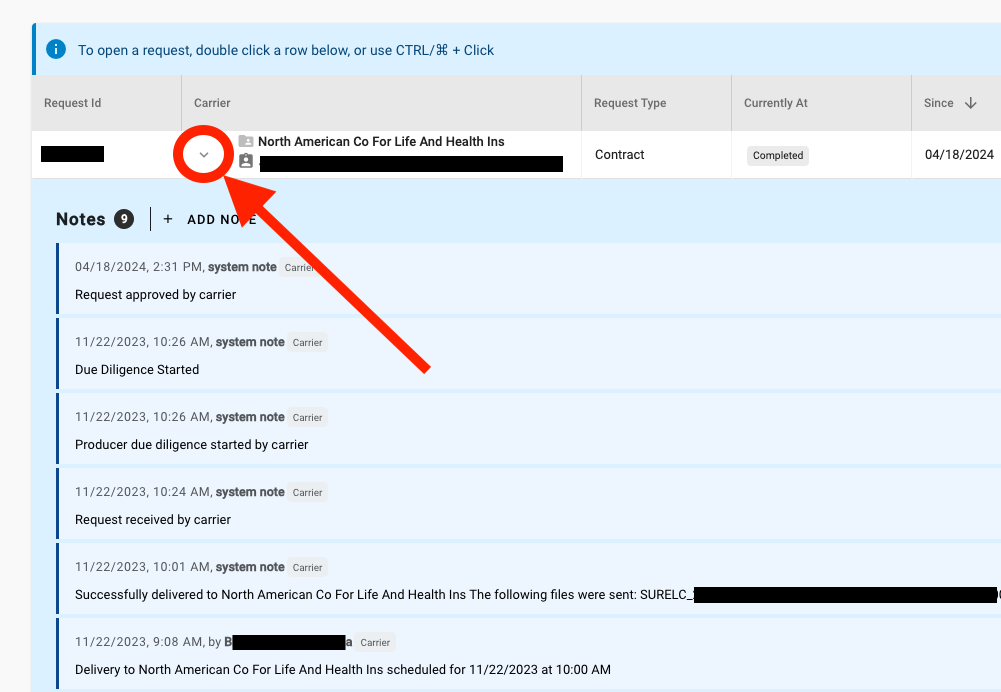
Task: Click Carrier tag on 10:01 AM note
Action: coord(307,568)
